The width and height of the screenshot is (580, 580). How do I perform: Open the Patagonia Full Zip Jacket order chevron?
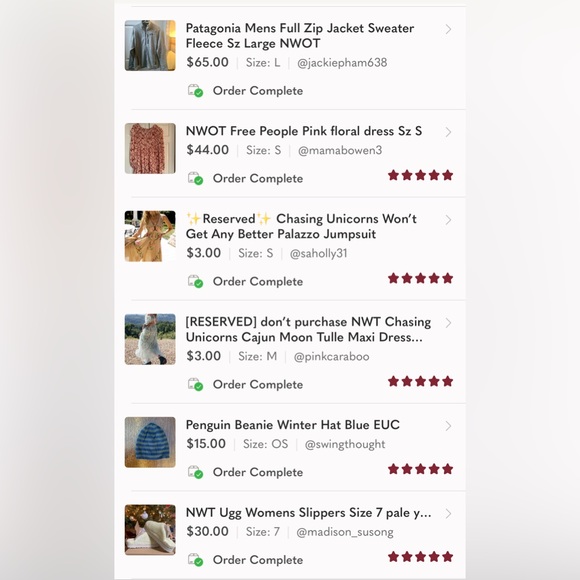(448, 29)
